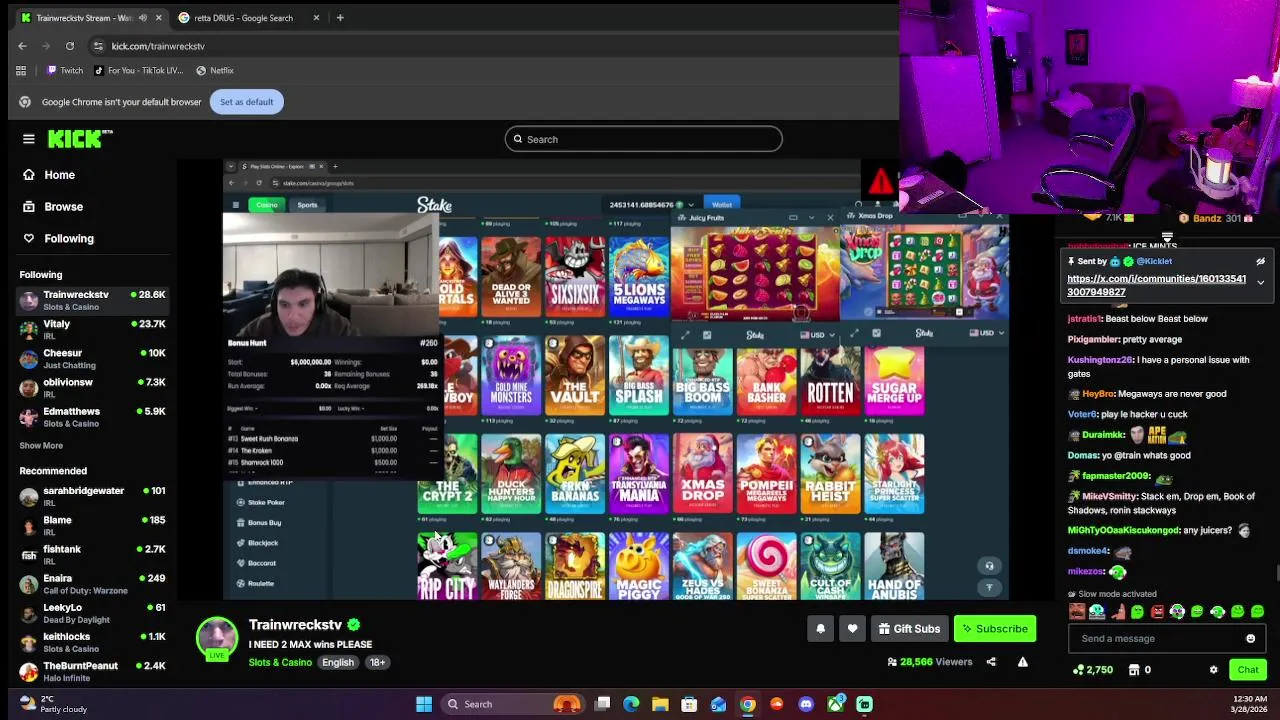Viewport: 1280px width, 720px height.
Task: Click the Chat send button
Action: click(1248, 670)
